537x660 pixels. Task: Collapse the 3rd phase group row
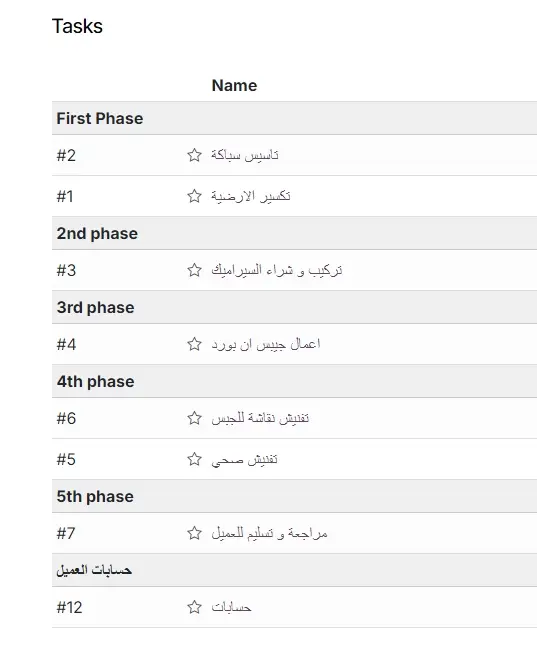294,307
